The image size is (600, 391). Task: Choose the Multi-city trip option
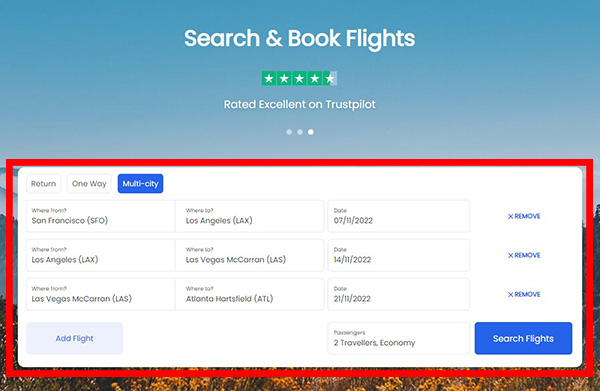(x=140, y=184)
